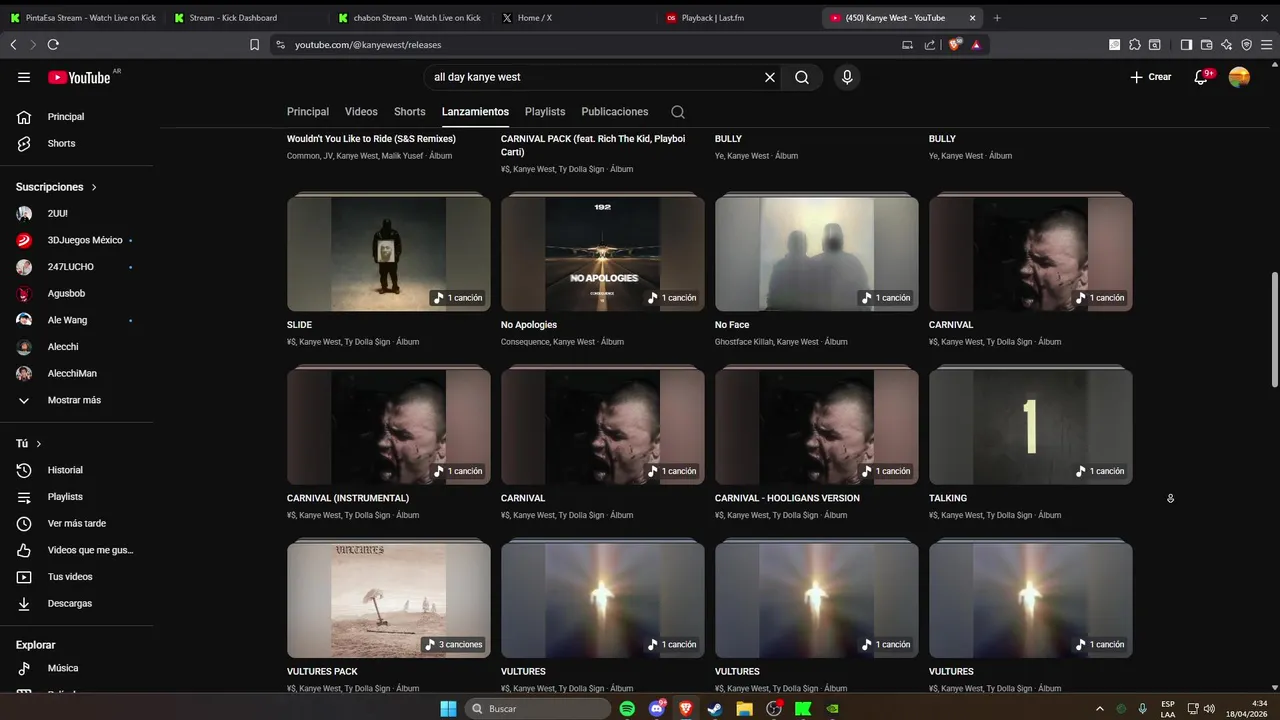
Task: Clear the search box text with X
Action: [770, 77]
